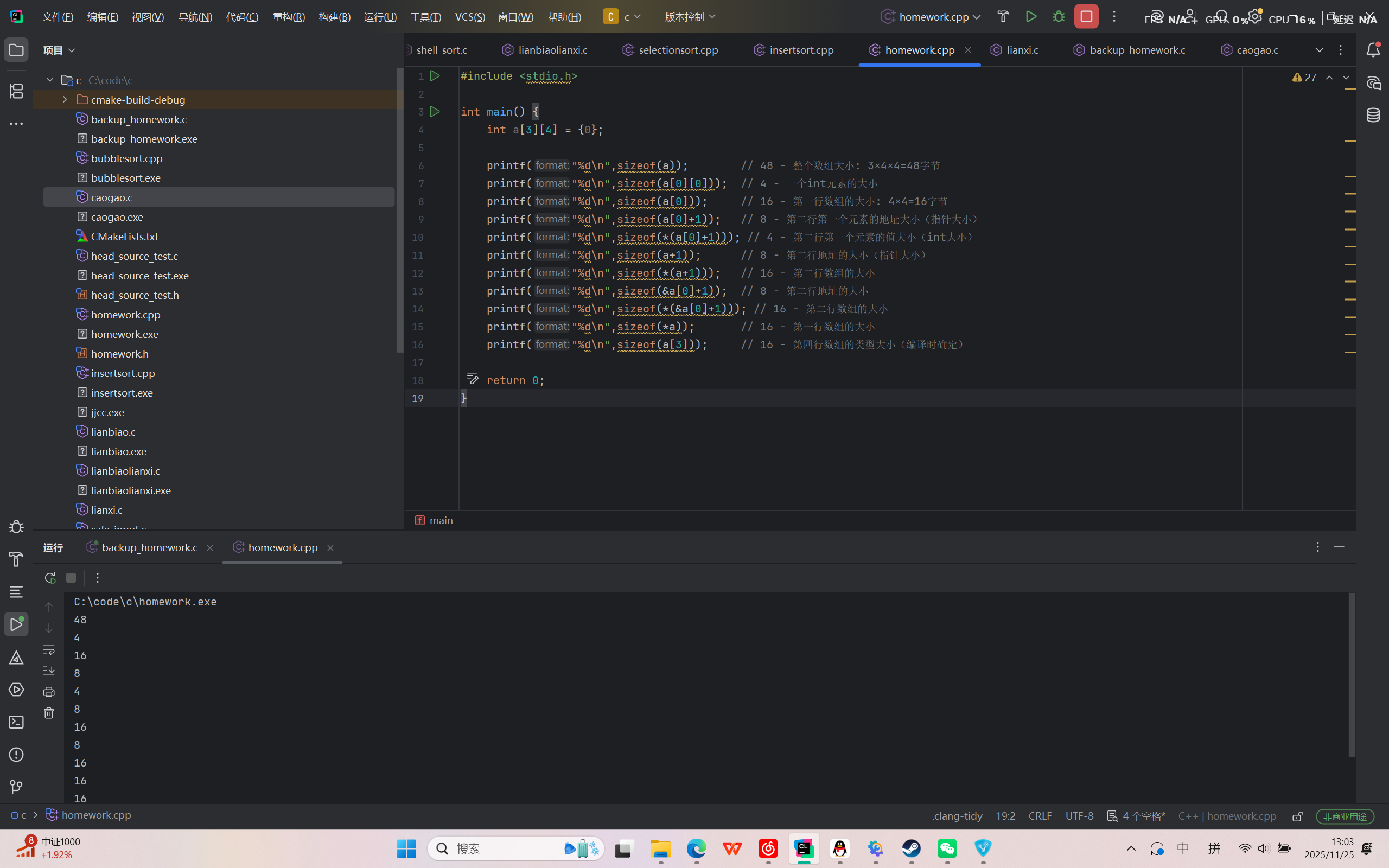Screen dimensions: 1389x868
Task: Open the 版本控制 dropdown
Action: (689, 17)
